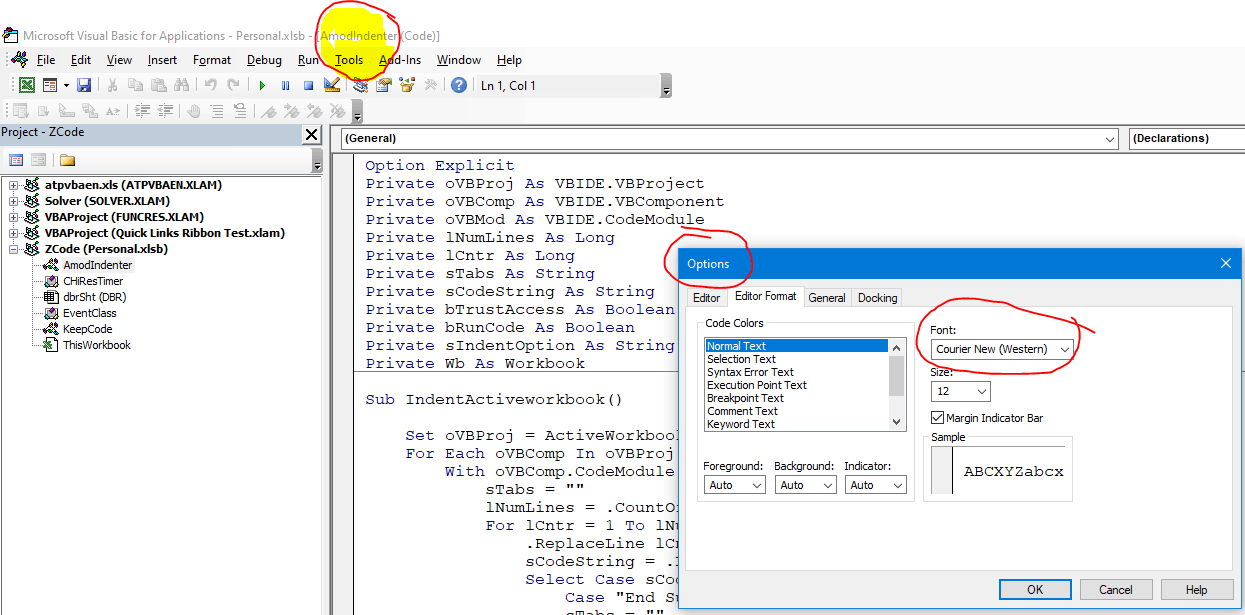Select ThisWorkbook in project tree
The width and height of the screenshot is (1245, 615).
(x=97, y=345)
